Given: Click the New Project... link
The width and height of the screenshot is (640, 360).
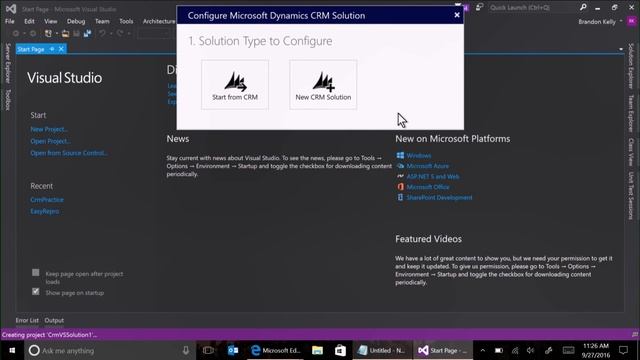Looking at the screenshot, I should 49,129.
